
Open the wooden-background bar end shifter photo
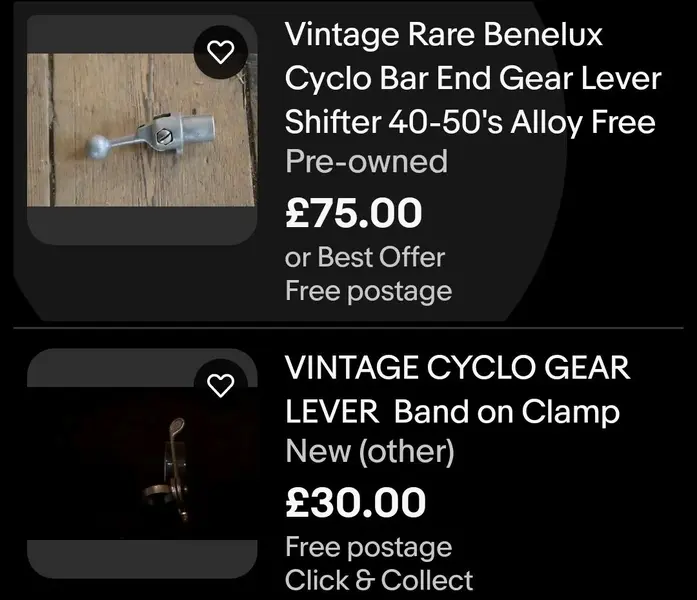click(142, 130)
